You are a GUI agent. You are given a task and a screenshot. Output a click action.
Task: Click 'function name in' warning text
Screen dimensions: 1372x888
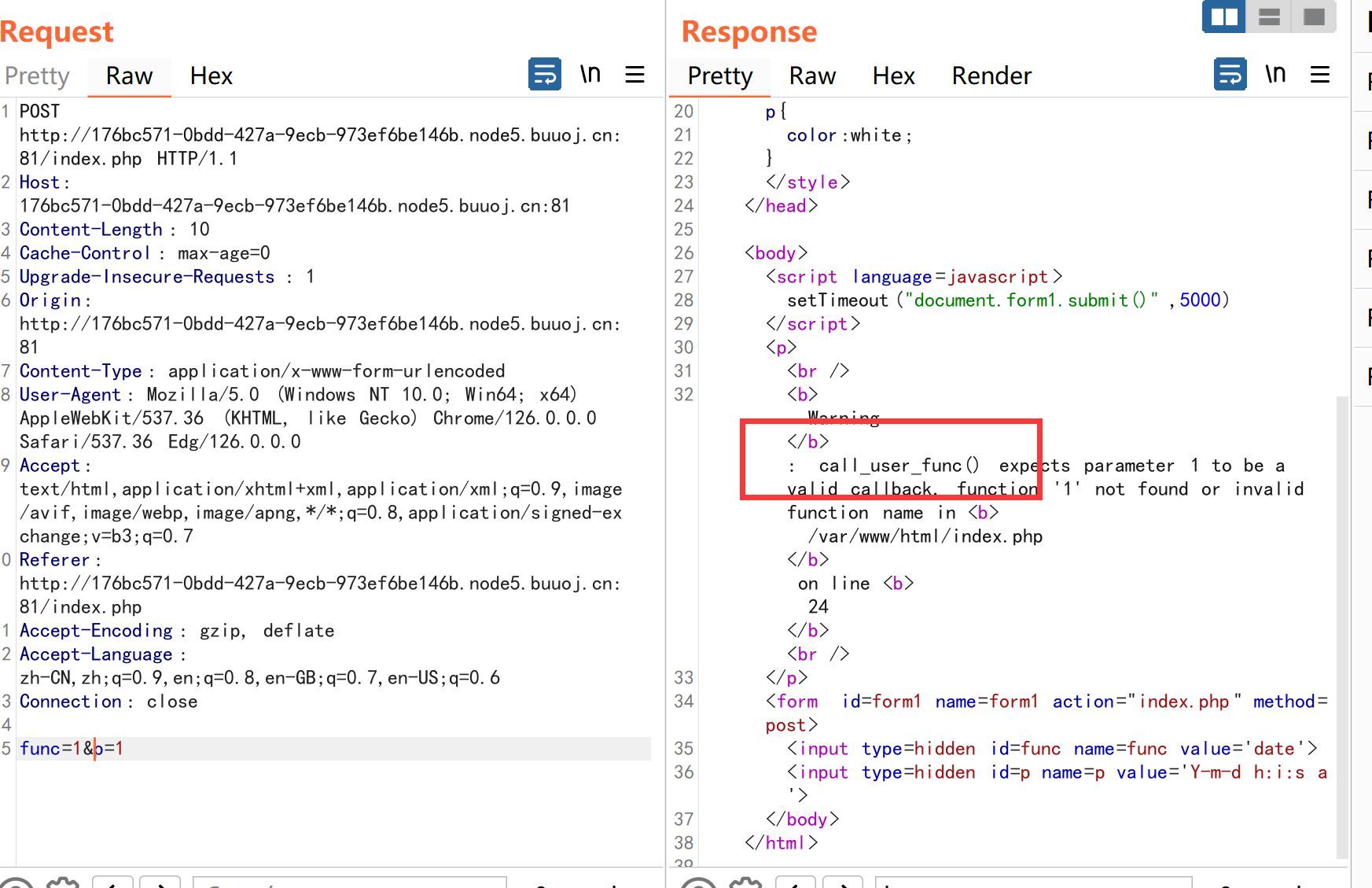click(871, 513)
